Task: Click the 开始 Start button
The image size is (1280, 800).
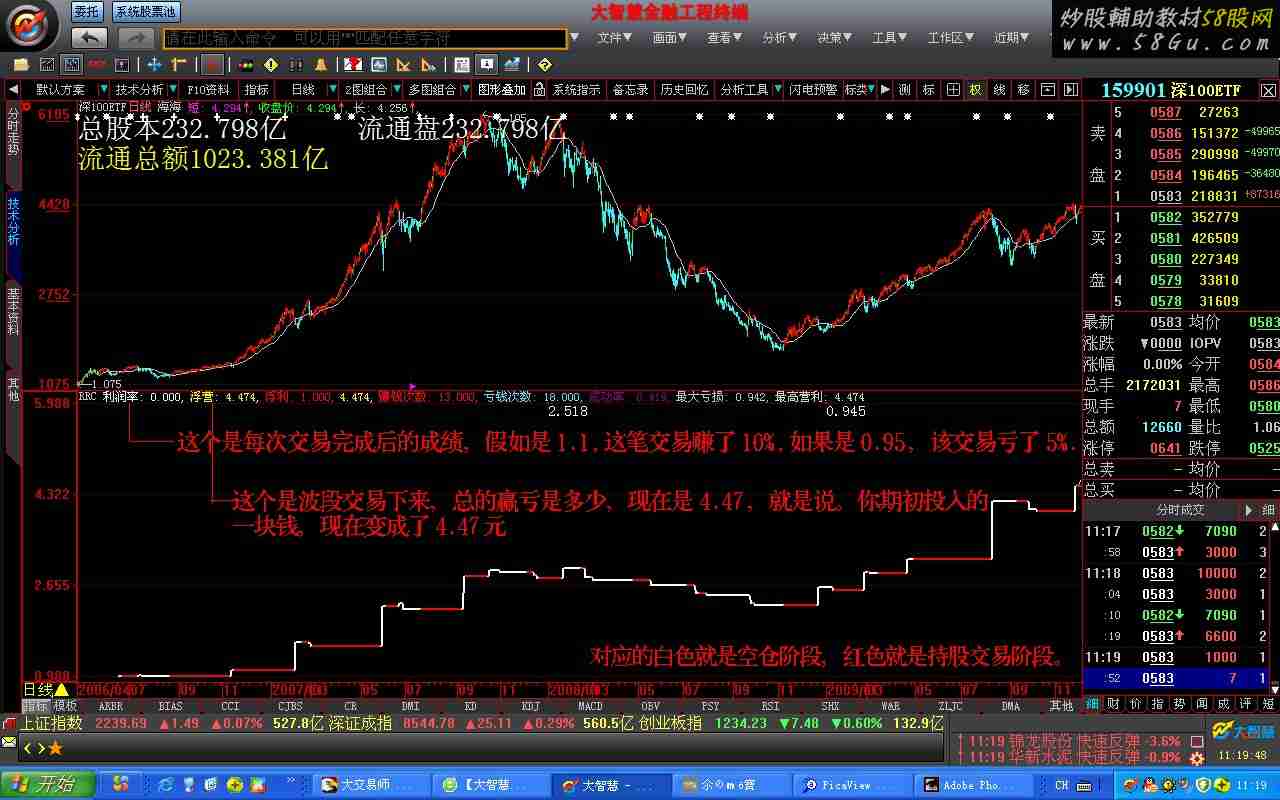Action: click(48, 785)
